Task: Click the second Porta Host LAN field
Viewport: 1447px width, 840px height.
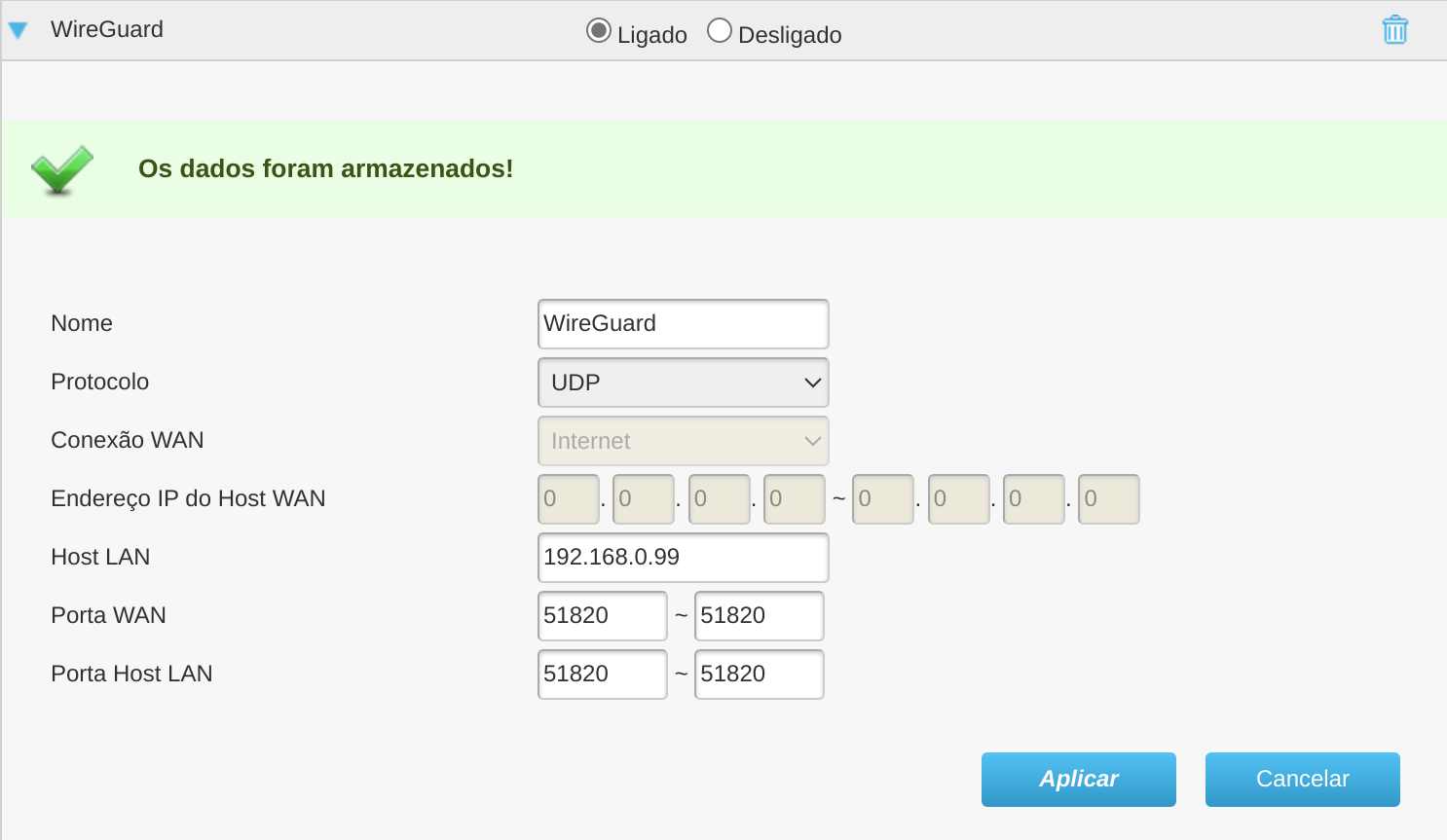Action: click(x=759, y=674)
